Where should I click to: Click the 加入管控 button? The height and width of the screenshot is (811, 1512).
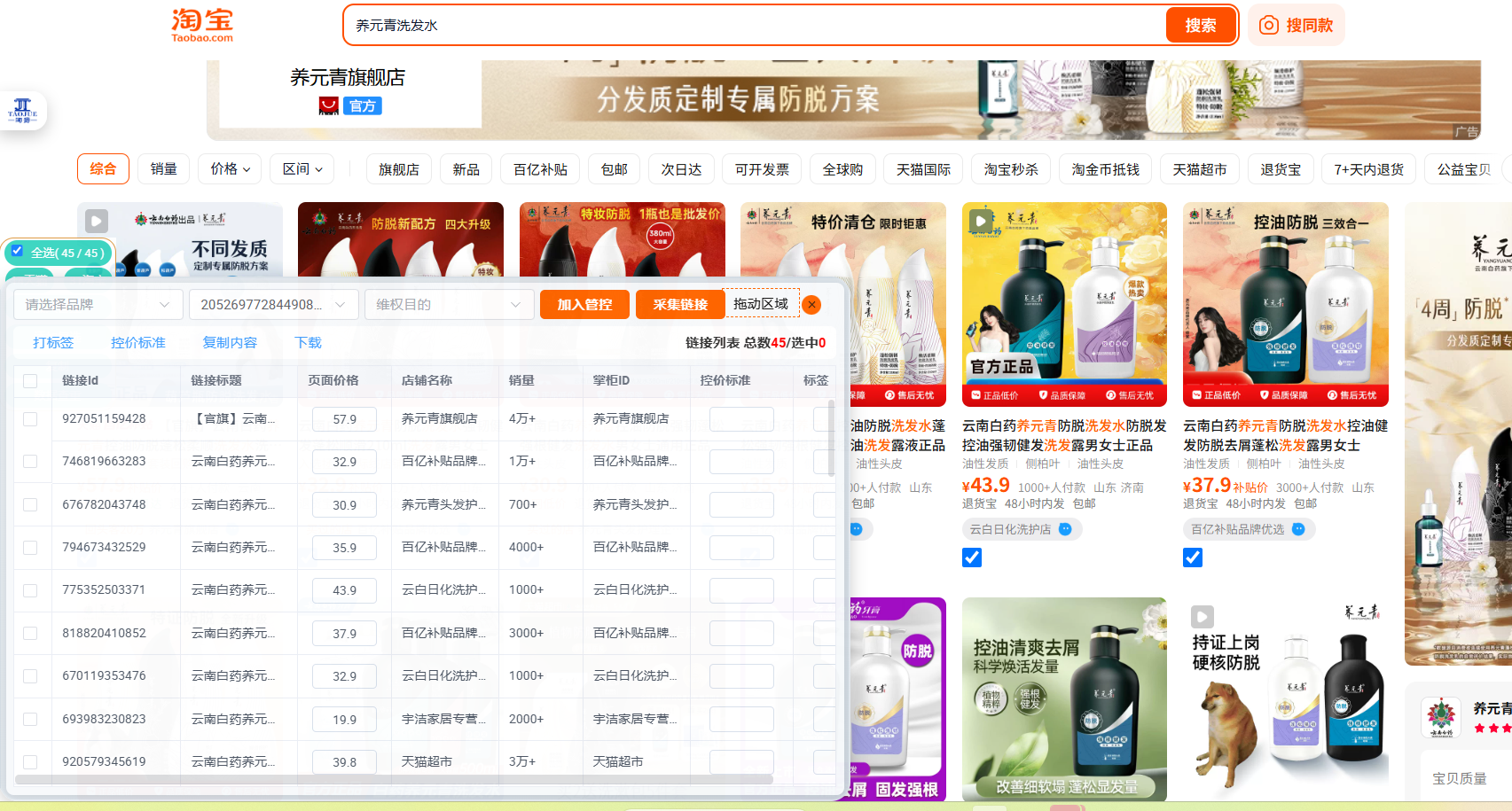click(x=584, y=304)
